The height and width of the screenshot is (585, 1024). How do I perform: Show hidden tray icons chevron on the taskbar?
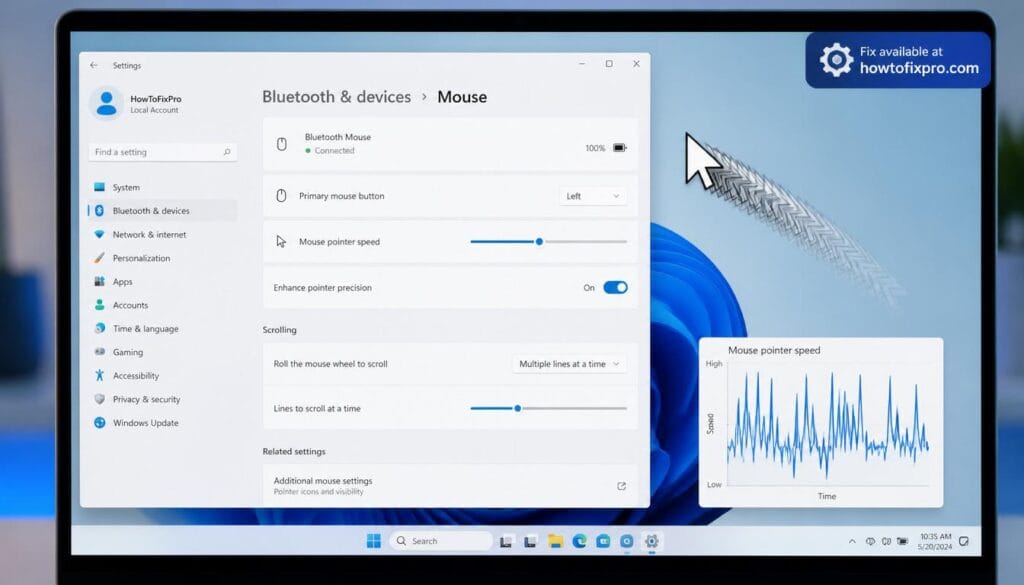[x=852, y=541]
